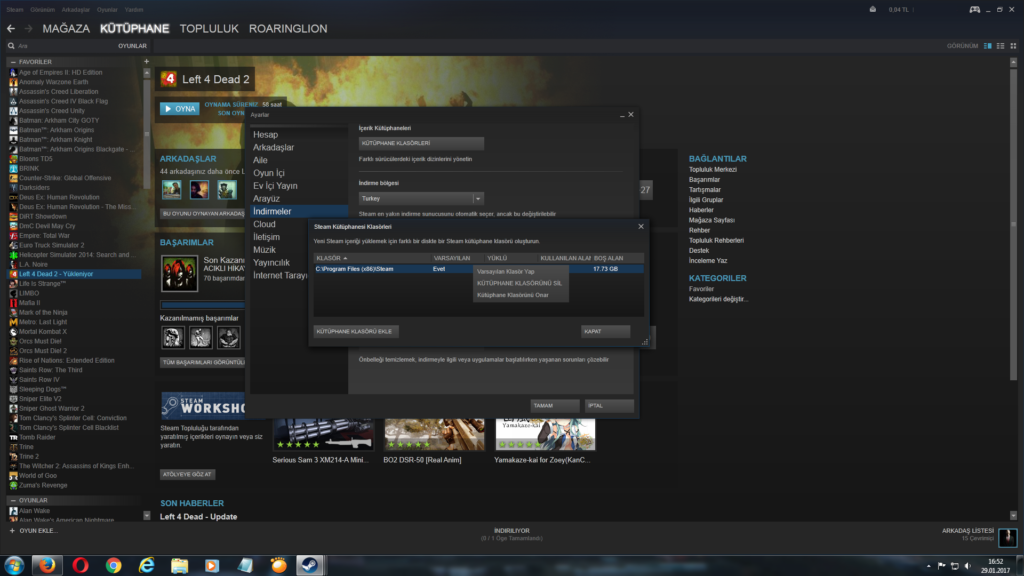Open the OYUNLAR filter dropdown
Image resolution: width=1024 pixels, height=576 pixels.
(x=132, y=46)
